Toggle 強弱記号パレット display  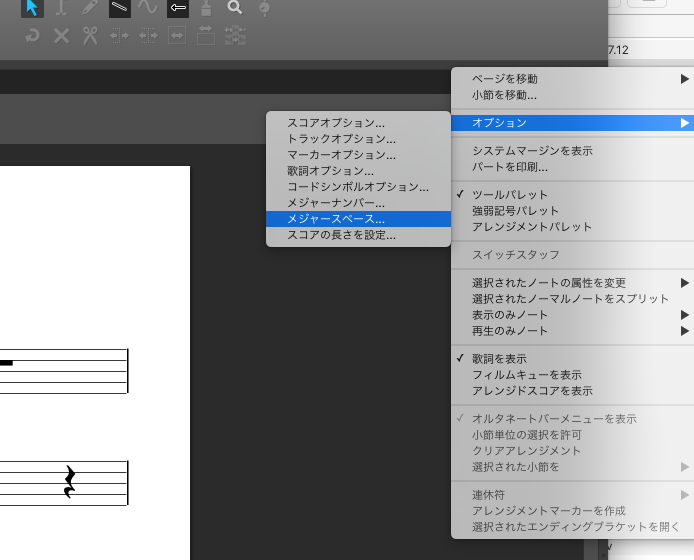click(572, 211)
